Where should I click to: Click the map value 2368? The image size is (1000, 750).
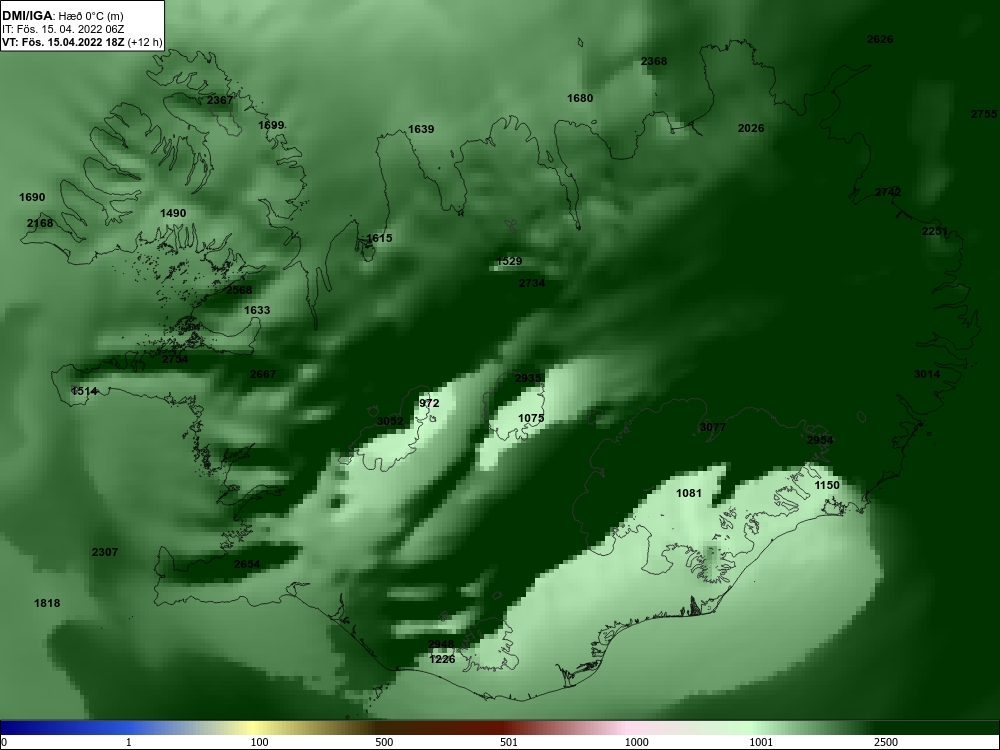(x=654, y=61)
